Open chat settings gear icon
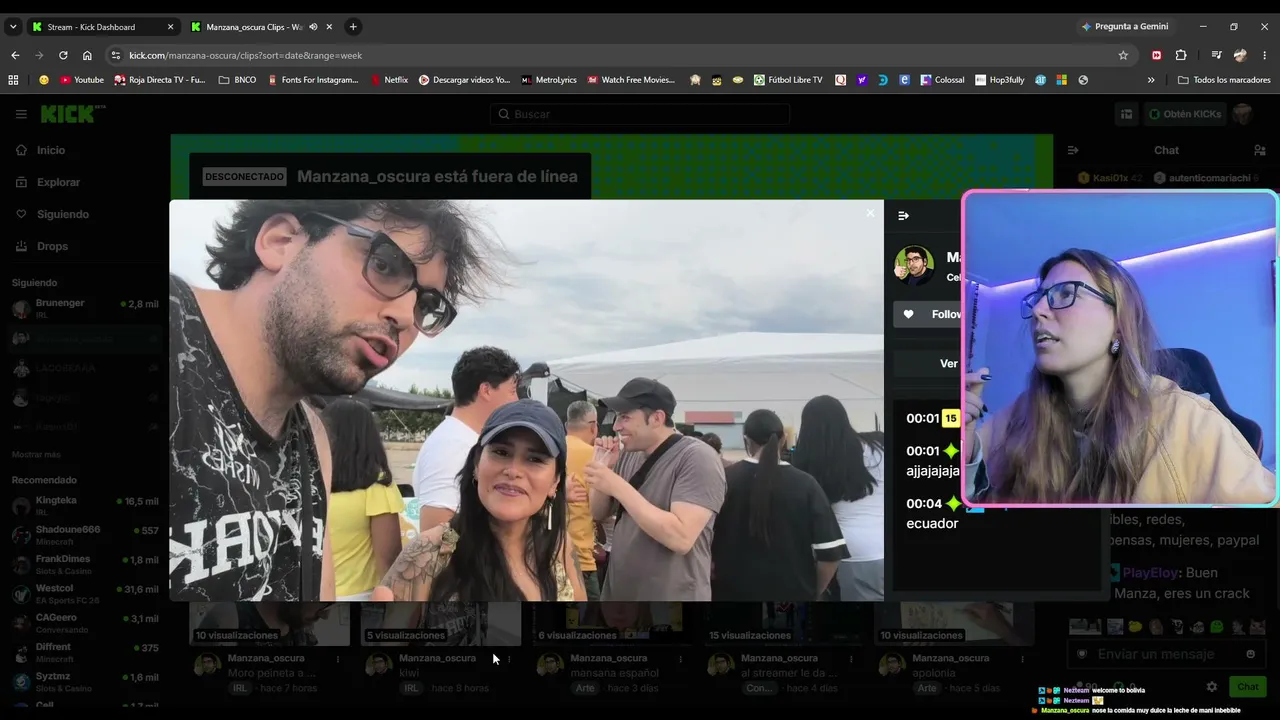This screenshot has width=1280, height=720. 1212,687
